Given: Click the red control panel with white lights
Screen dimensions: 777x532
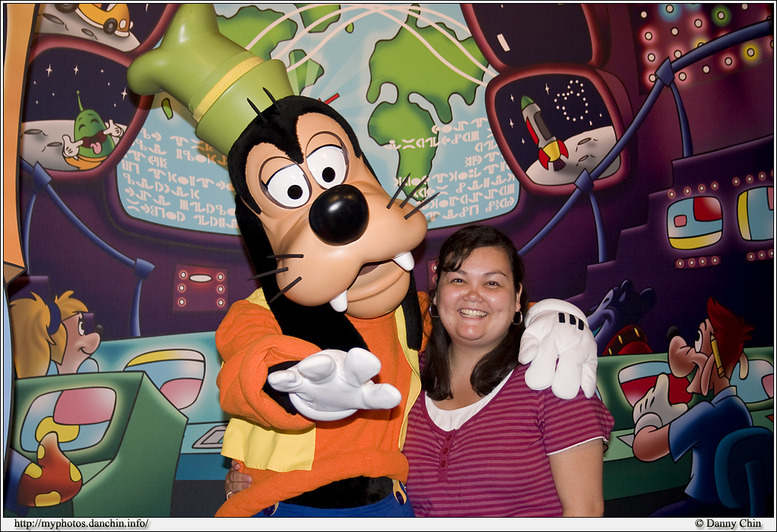Looking at the screenshot, I should (x=201, y=286).
